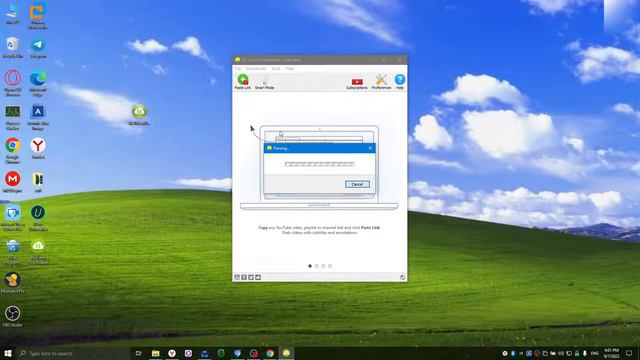Open the dark green U circle desktop icon

click(38, 218)
